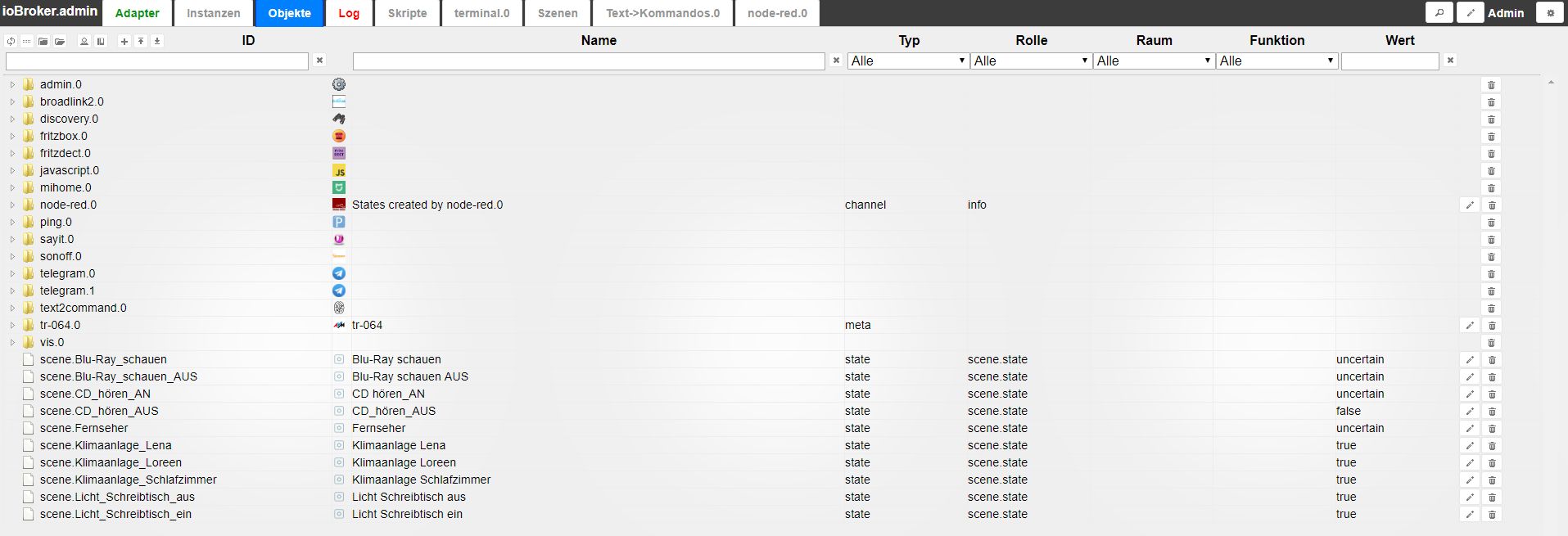
Task: Switch to list view with the dotted icon
Action: tap(27, 41)
